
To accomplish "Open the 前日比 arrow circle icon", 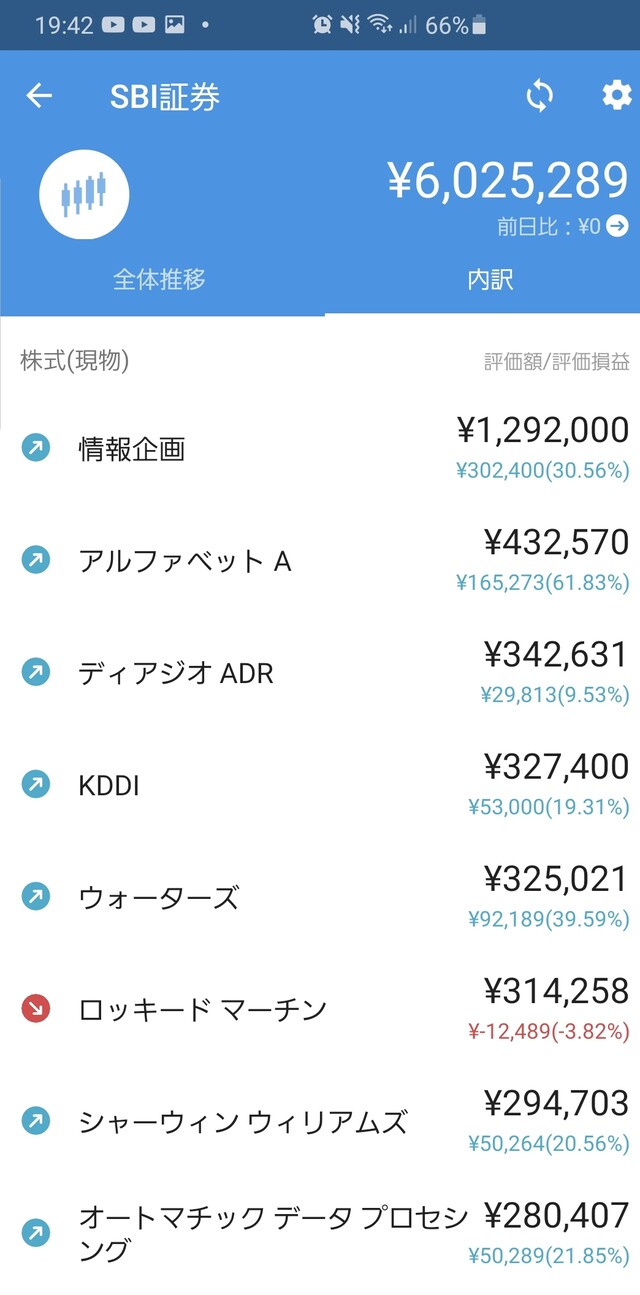I will pyautogui.click(x=618, y=226).
